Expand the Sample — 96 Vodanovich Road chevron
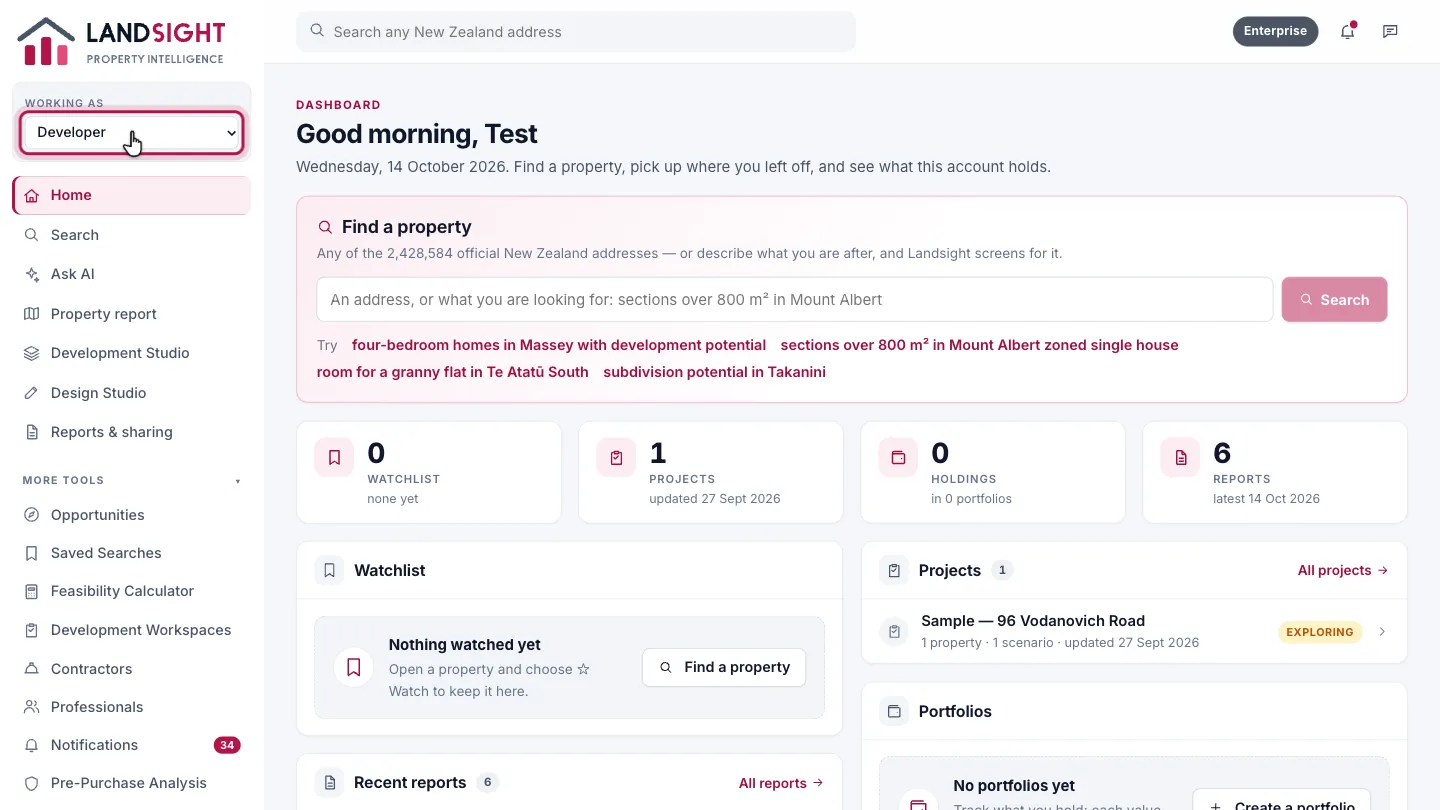 coord(1382,632)
